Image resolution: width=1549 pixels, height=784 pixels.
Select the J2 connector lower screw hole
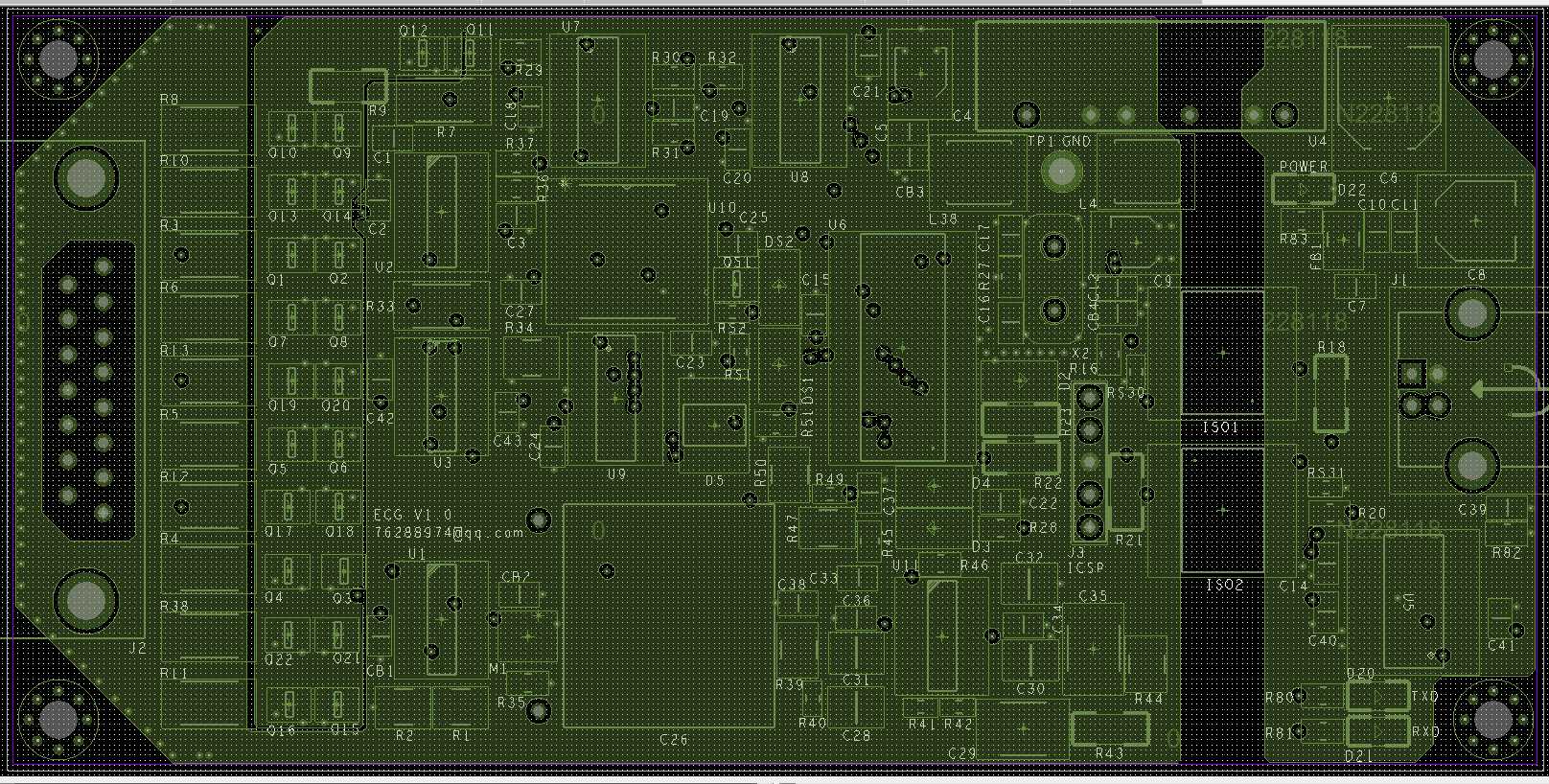point(86,600)
